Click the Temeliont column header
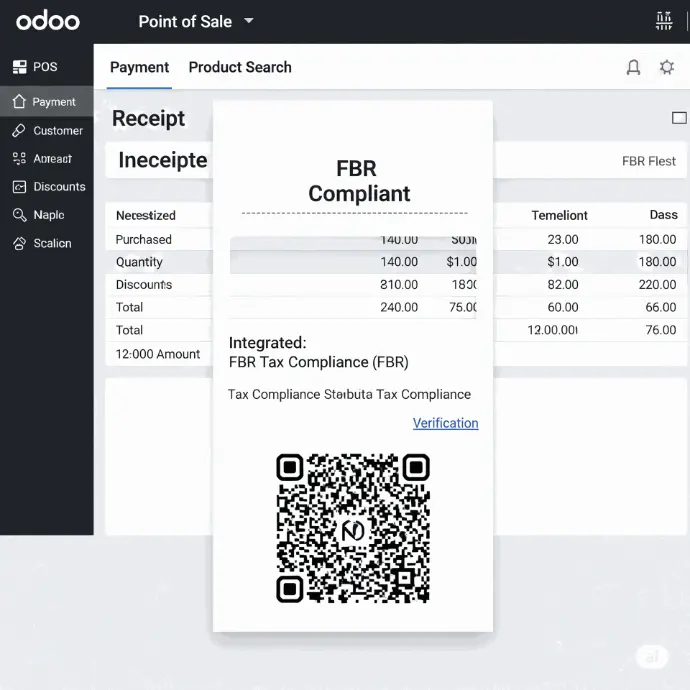Screen dimensions: 690x690 tap(559, 215)
